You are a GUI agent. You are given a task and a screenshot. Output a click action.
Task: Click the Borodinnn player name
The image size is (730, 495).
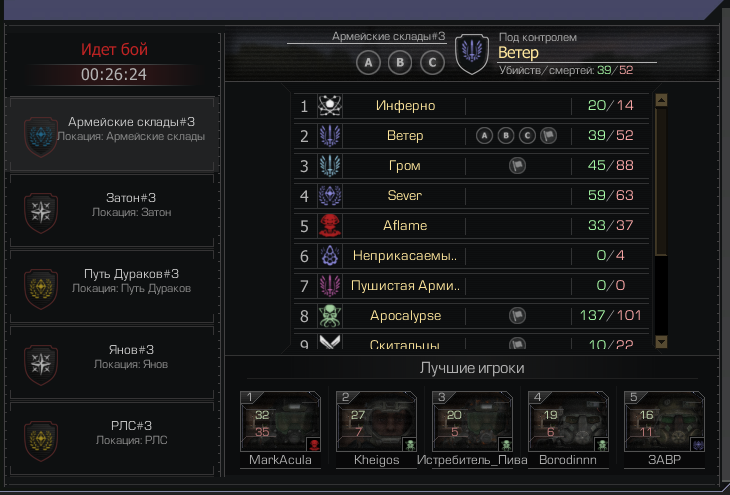tap(568, 460)
